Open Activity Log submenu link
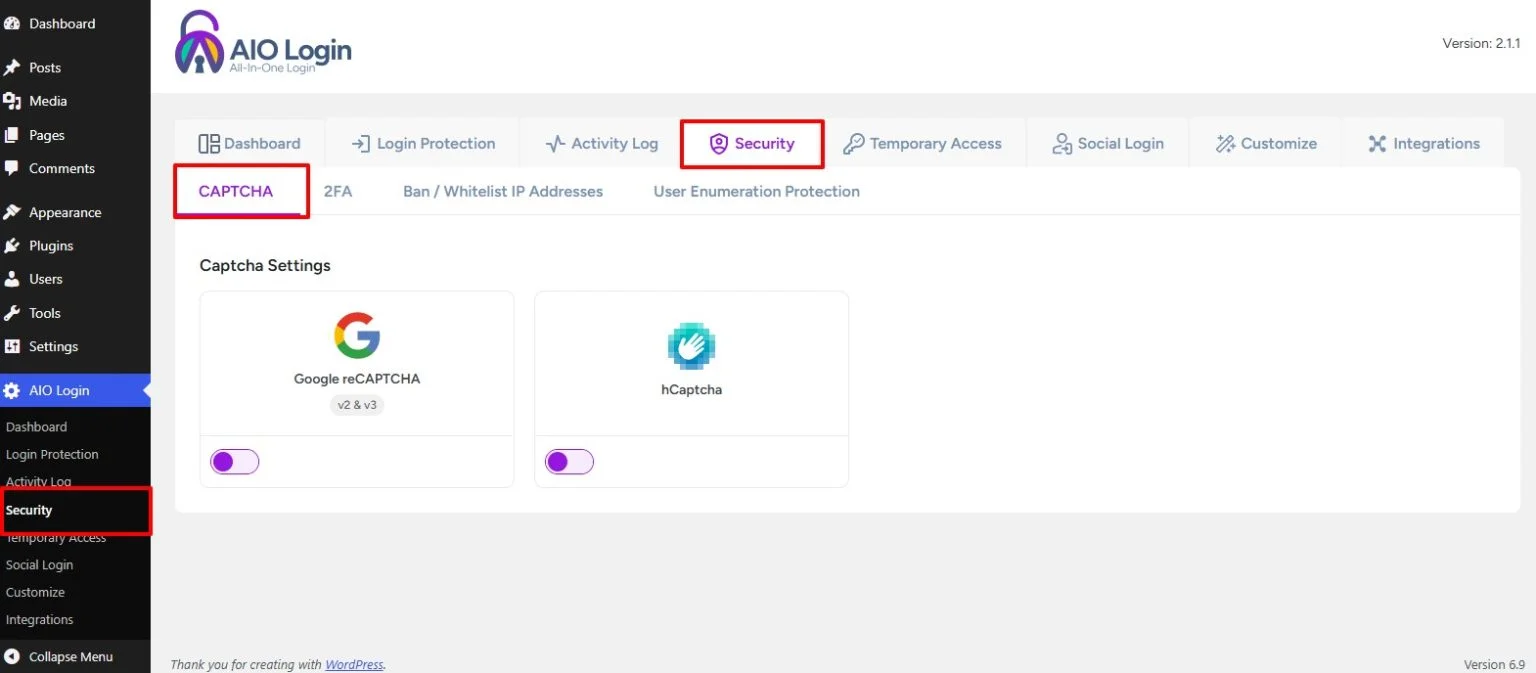 coord(38,482)
